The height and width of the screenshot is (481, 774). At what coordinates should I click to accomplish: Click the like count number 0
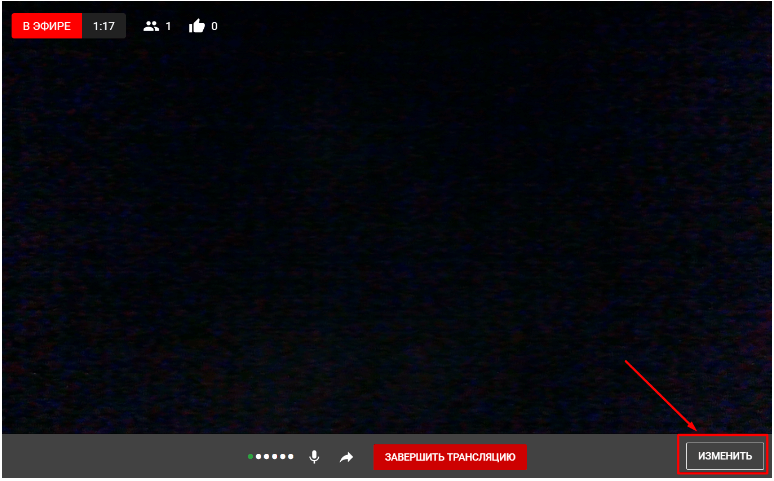tap(214, 26)
